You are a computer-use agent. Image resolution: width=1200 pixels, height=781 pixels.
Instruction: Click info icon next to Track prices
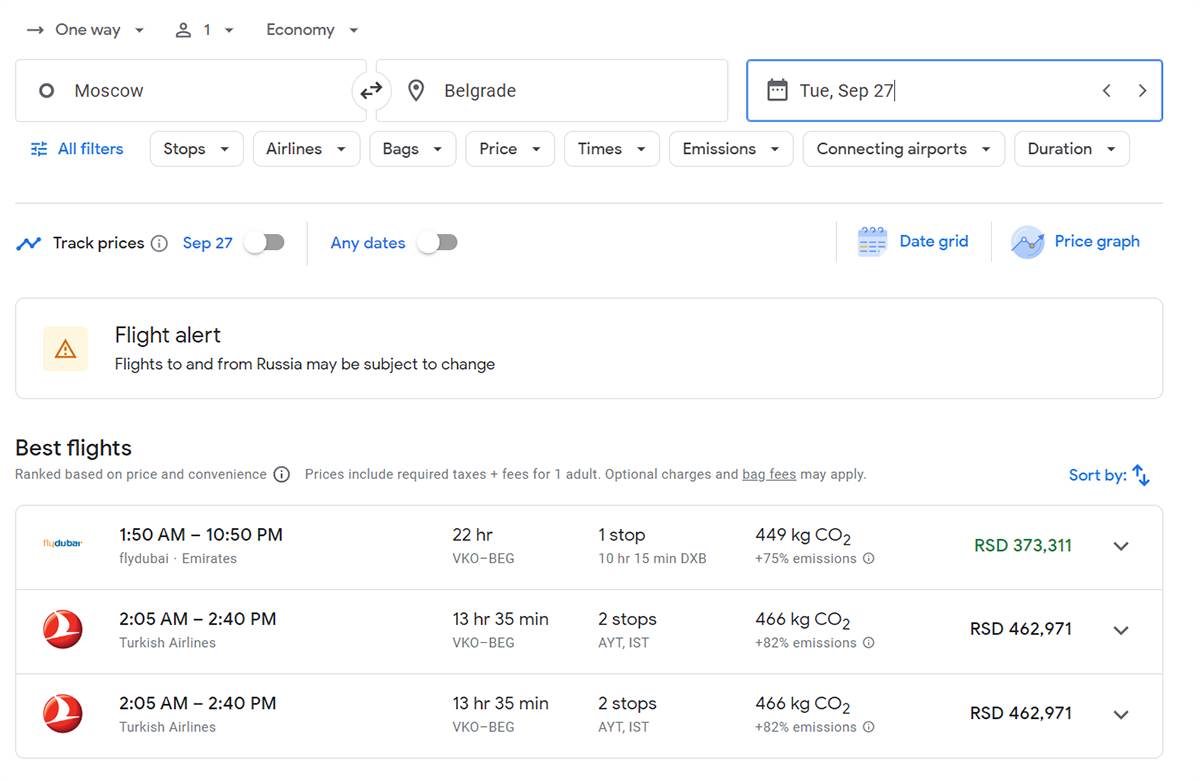click(159, 243)
